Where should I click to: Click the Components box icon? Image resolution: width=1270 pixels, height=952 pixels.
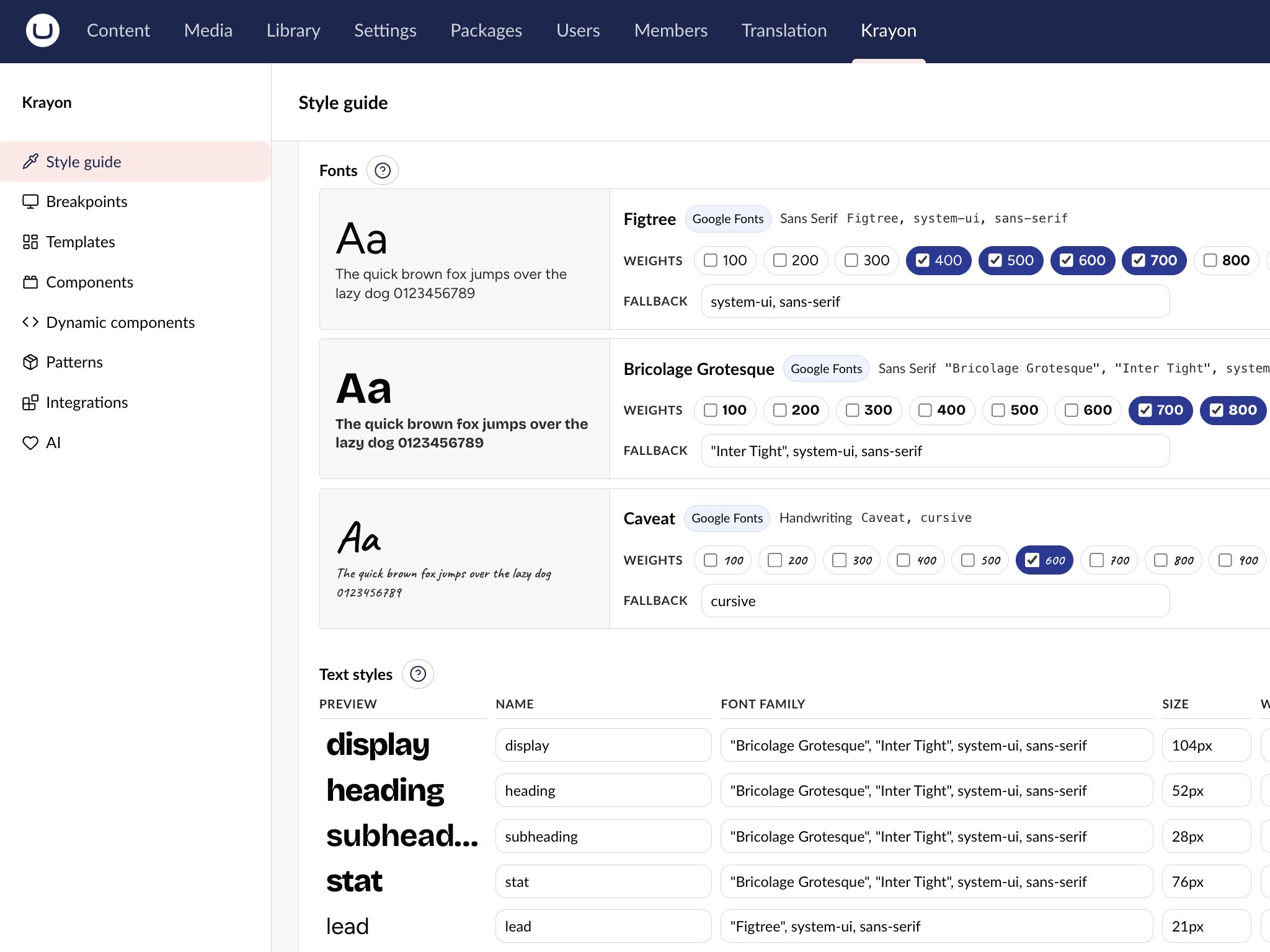pos(30,282)
